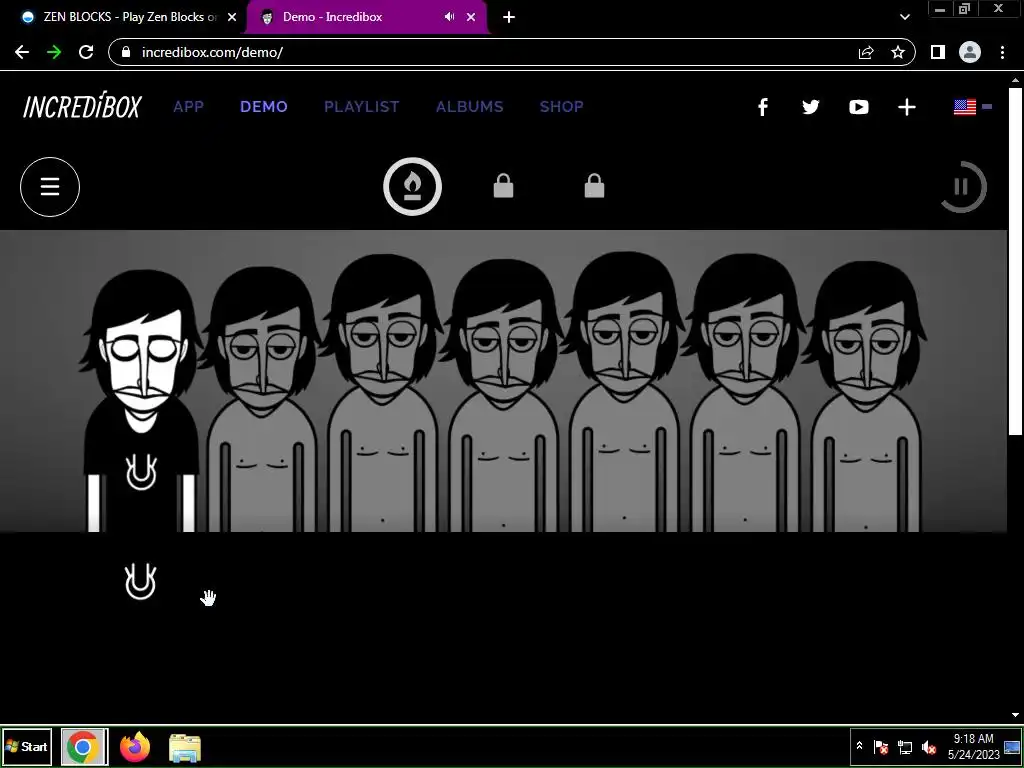
Task: Click the Chrome taskbar icon
Action: (84, 747)
